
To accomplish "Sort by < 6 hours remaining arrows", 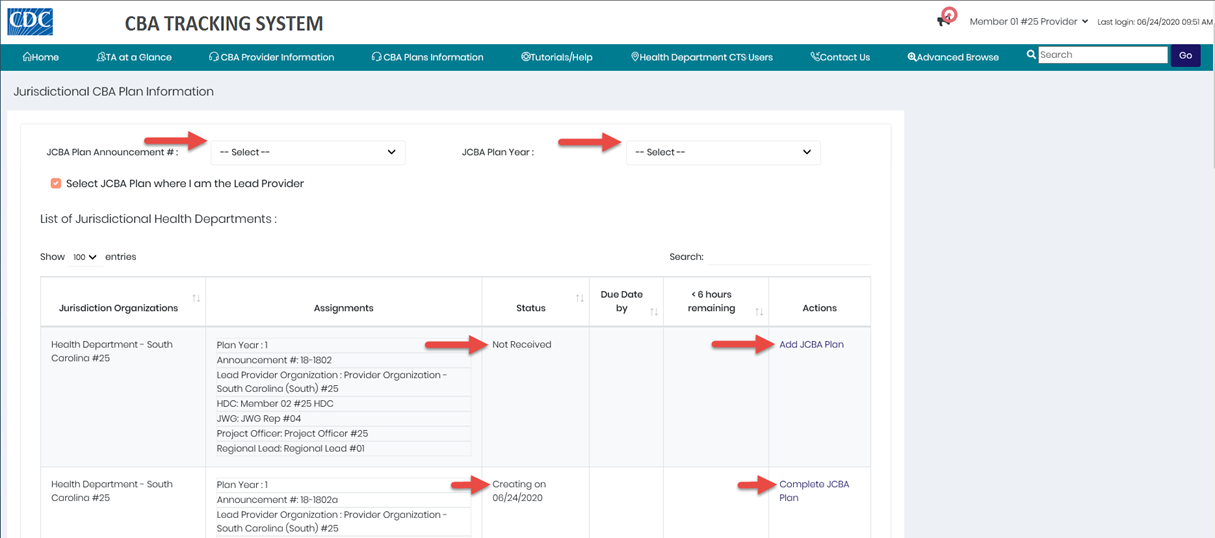I will (758, 312).
